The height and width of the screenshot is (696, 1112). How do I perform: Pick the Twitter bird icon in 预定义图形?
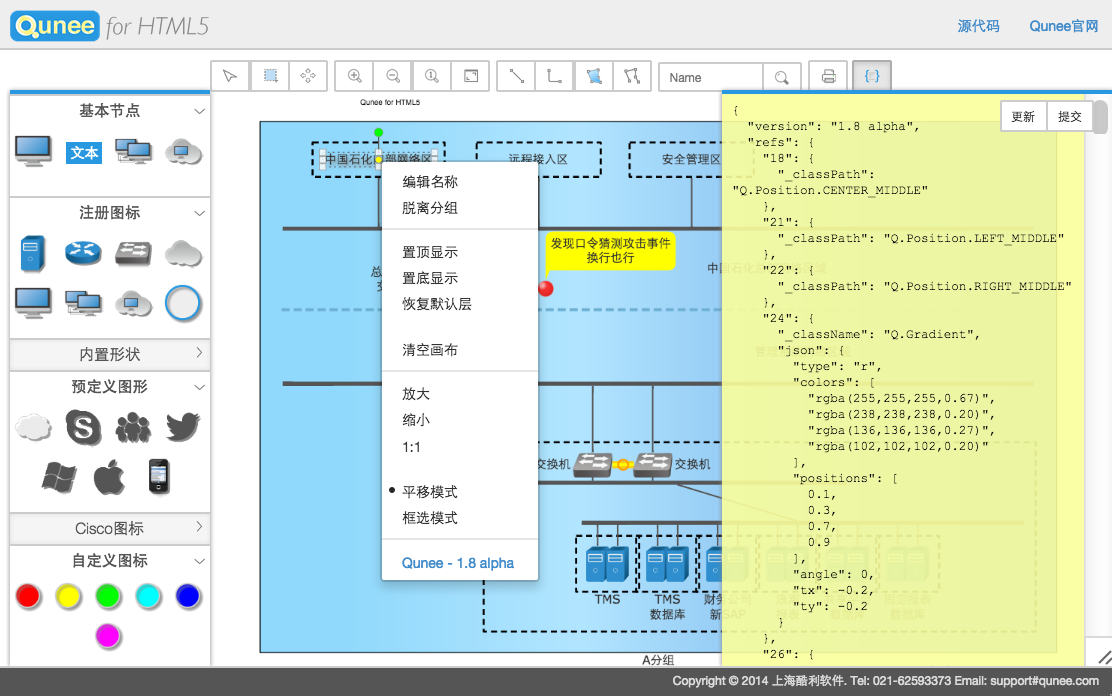[183, 427]
